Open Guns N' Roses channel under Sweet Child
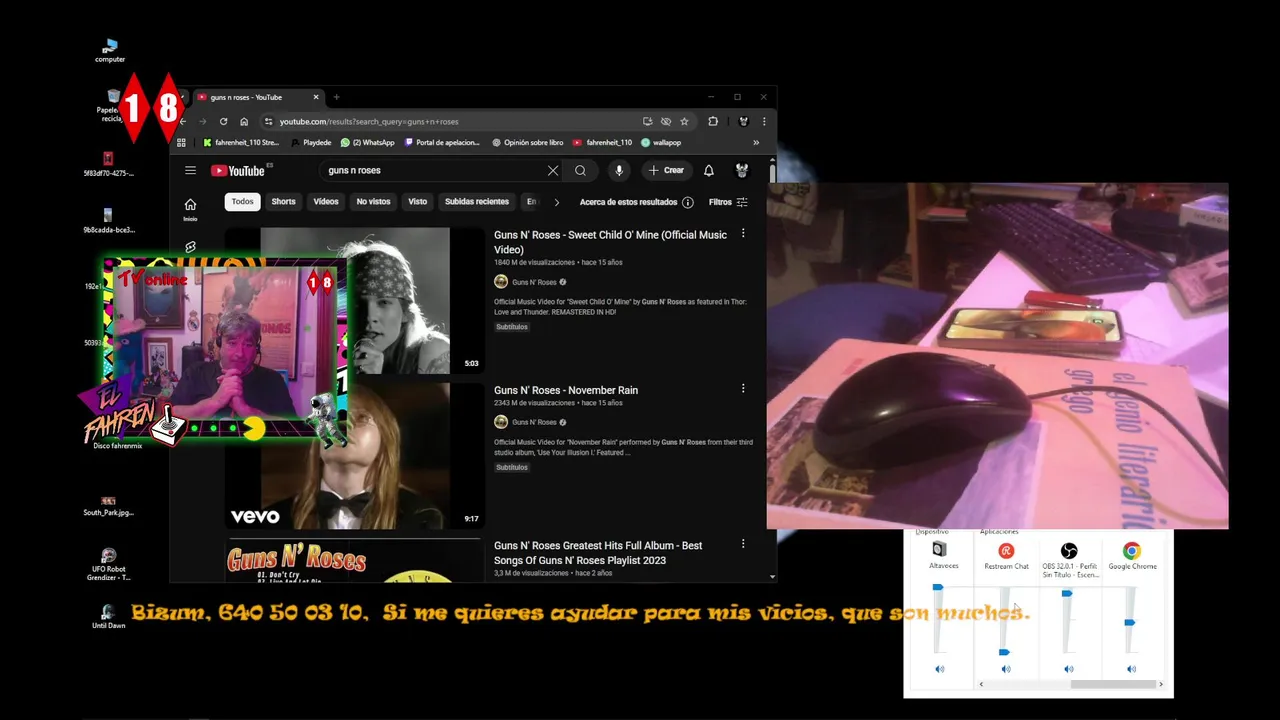1280x720 pixels. (x=534, y=282)
